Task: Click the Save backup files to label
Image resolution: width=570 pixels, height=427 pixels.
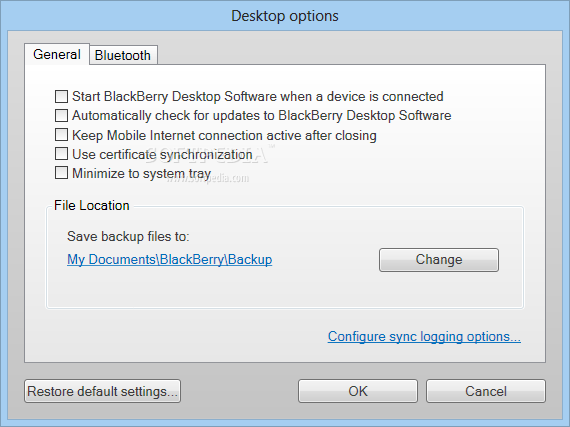Action: coord(128,237)
